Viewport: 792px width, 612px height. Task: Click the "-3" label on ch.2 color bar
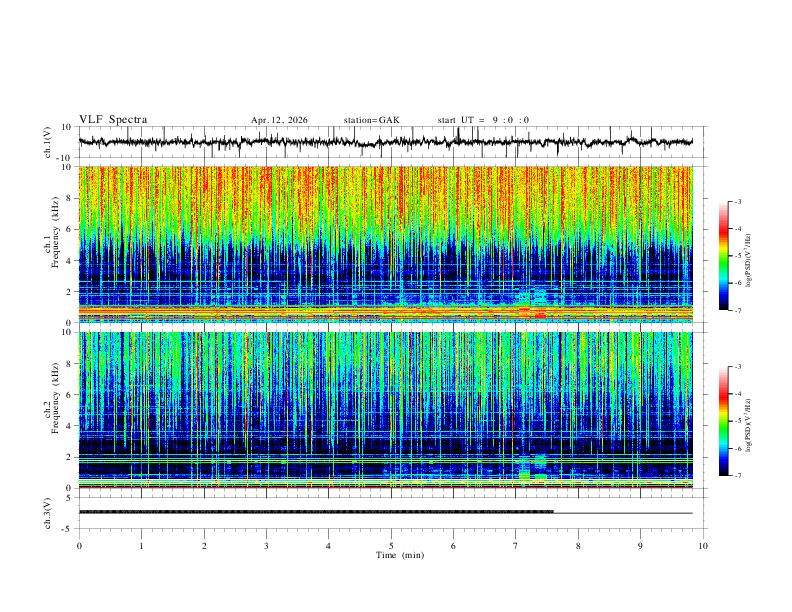tap(737, 367)
